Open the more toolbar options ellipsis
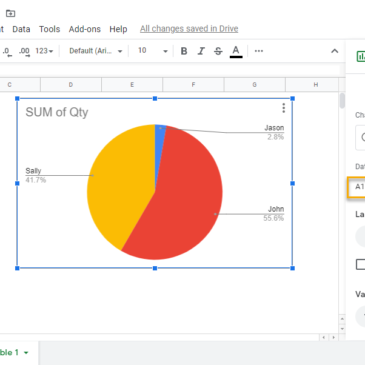The image size is (365, 365). [259, 51]
